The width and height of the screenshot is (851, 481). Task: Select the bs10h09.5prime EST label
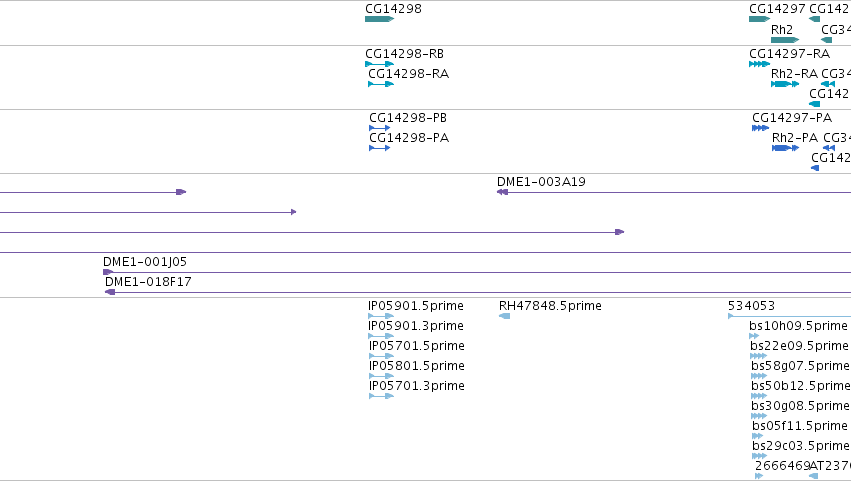click(798, 326)
